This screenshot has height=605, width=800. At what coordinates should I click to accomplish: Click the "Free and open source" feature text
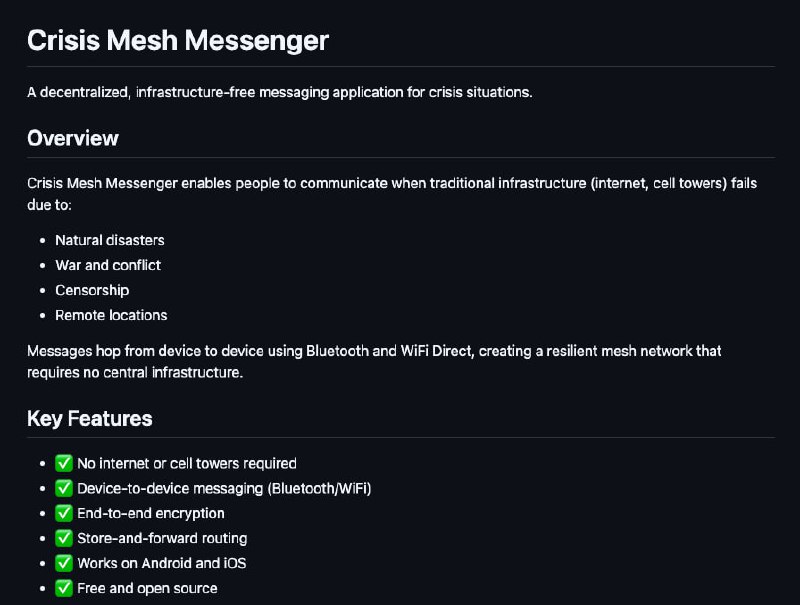[147, 588]
